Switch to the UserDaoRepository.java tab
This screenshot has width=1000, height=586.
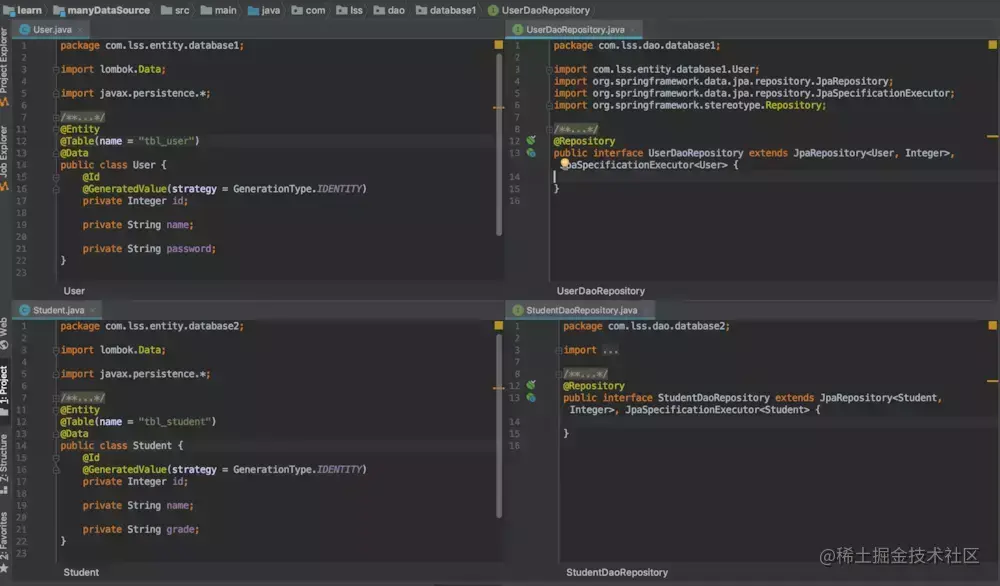(575, 29)
